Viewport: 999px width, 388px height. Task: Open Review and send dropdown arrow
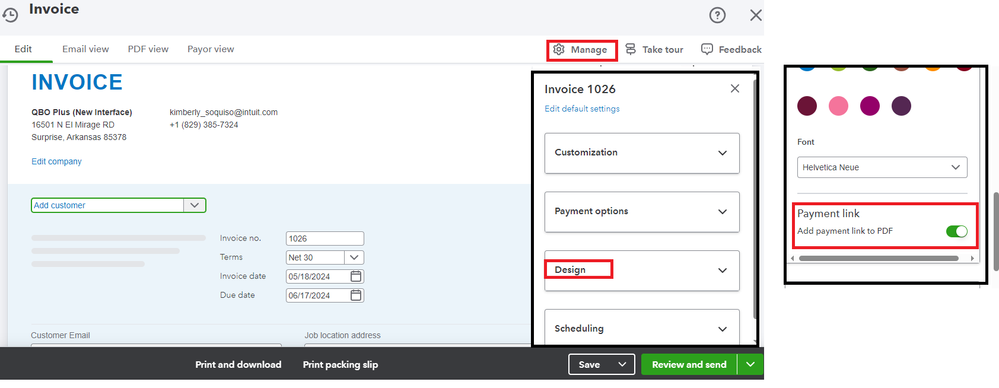pos(751,364)
